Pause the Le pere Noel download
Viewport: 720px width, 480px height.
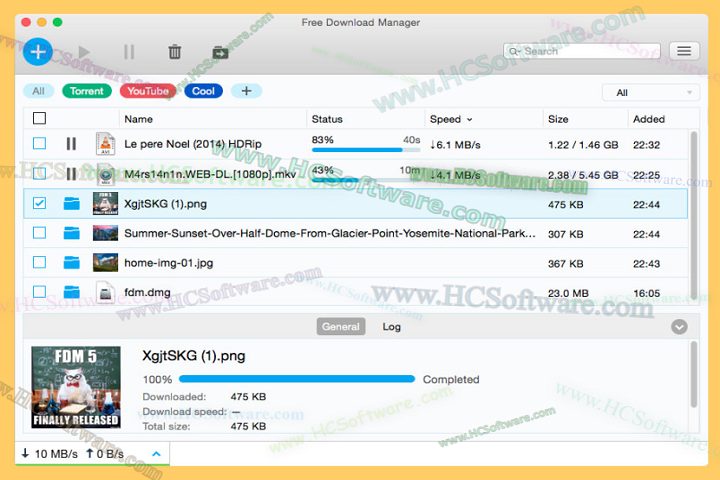tap(71, 144)
